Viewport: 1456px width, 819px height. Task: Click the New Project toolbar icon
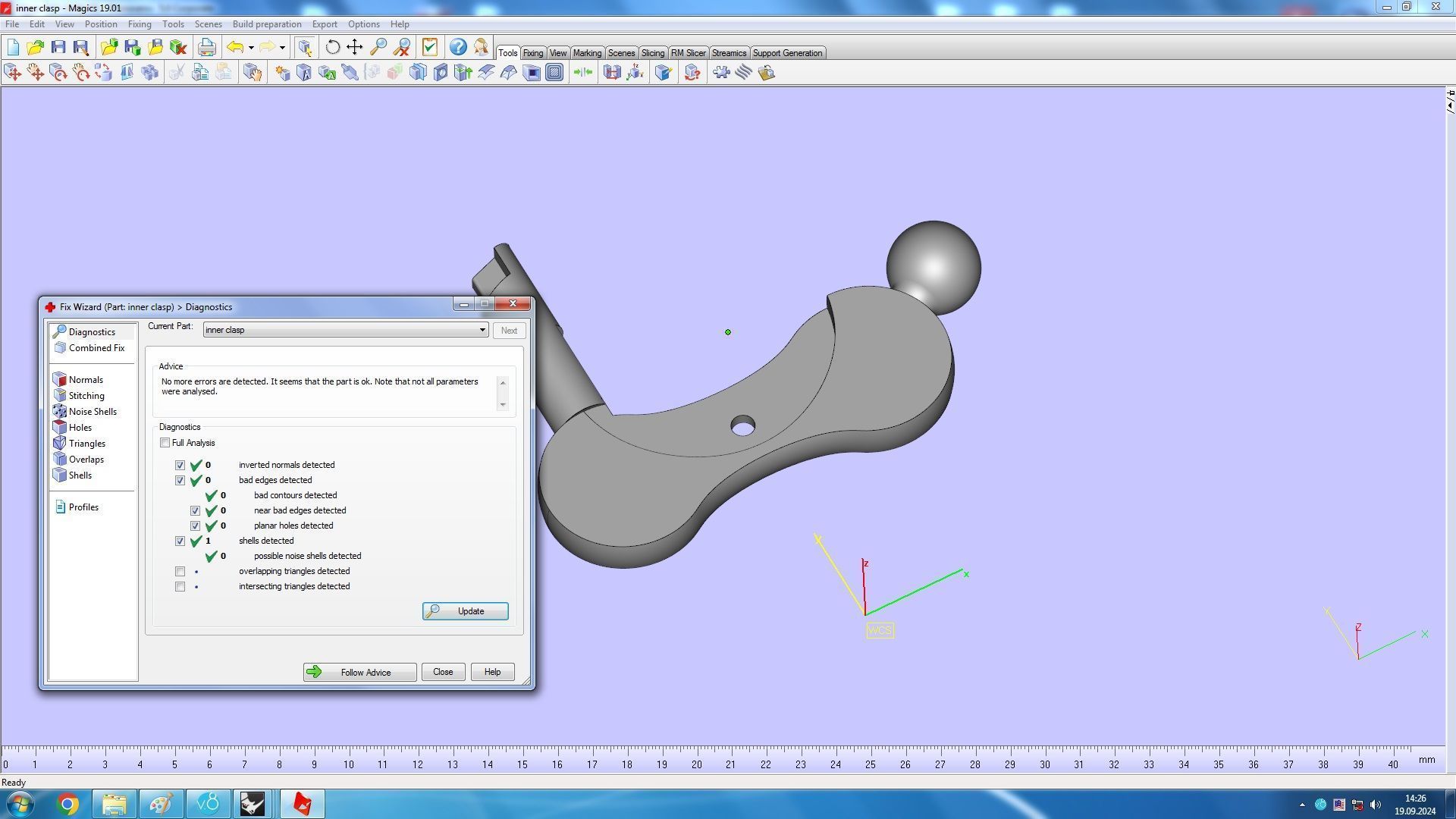pyautogui.click(x=13, y=48)
